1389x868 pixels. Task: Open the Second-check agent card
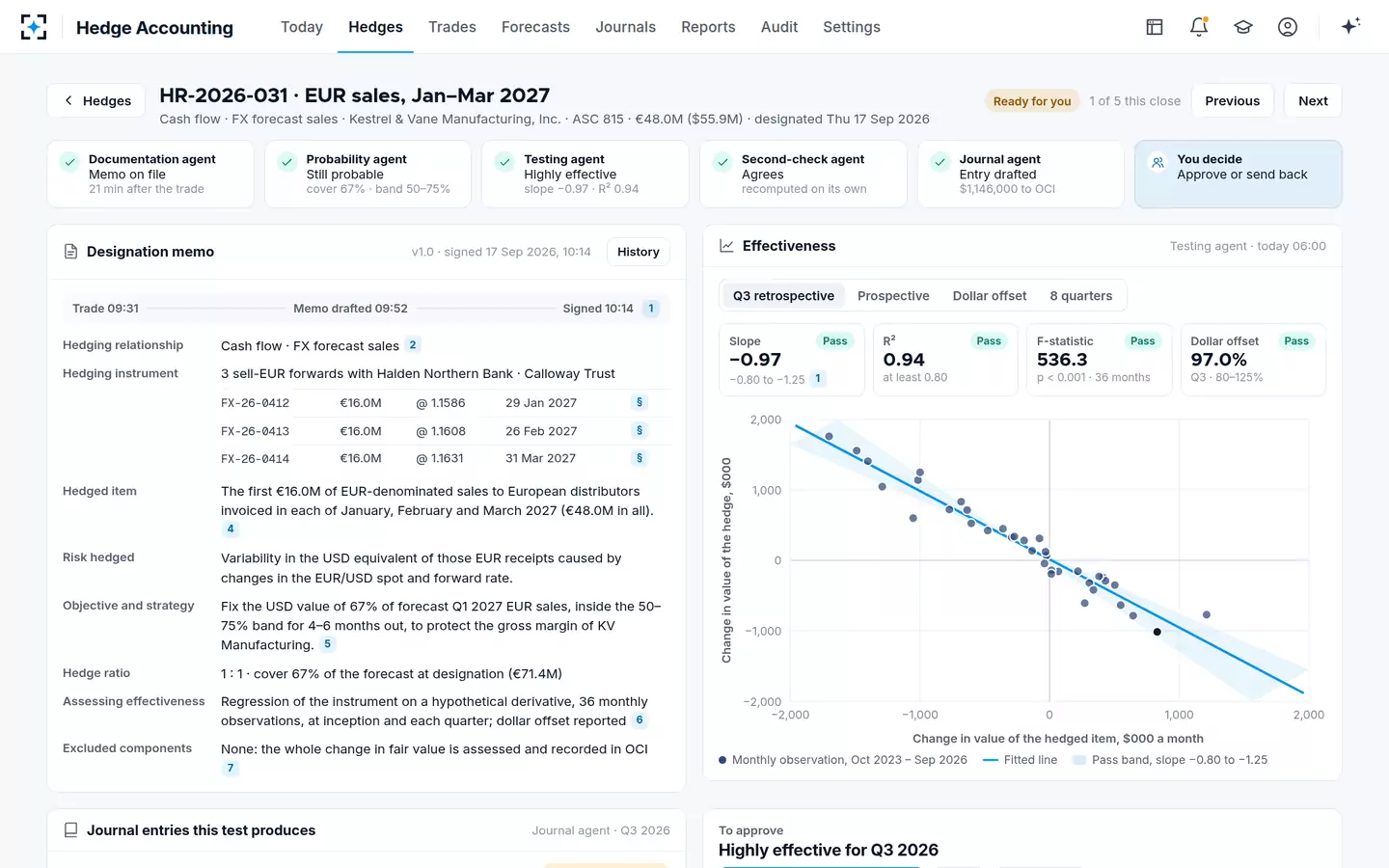(803, 174)
